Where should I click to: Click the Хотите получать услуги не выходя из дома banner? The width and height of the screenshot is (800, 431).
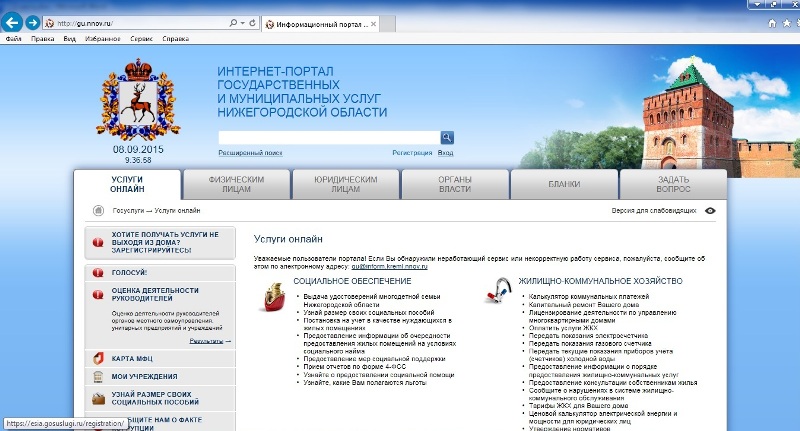click(x=160, y=243)
